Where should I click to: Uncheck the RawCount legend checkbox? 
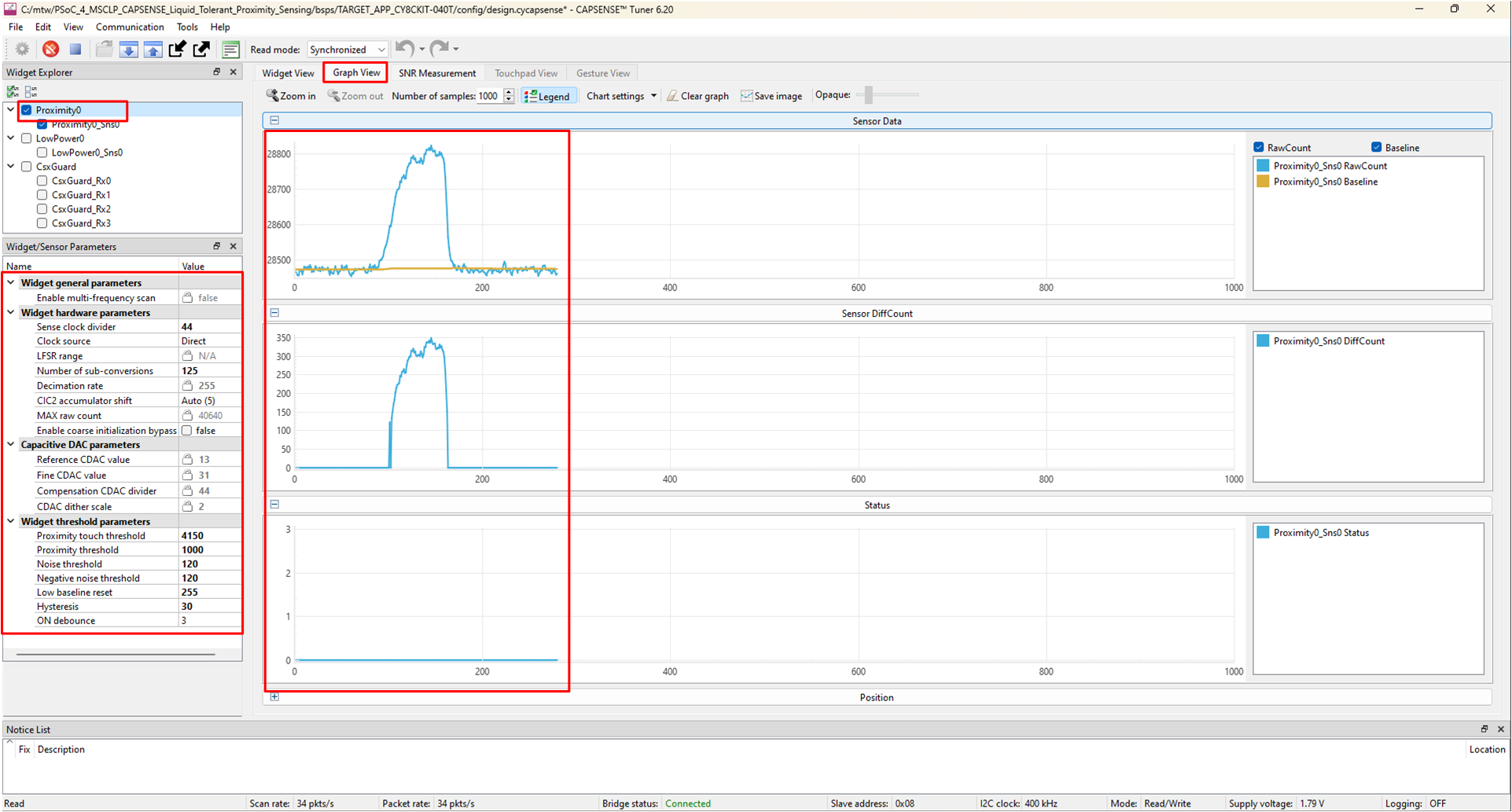pos(1259,147)
